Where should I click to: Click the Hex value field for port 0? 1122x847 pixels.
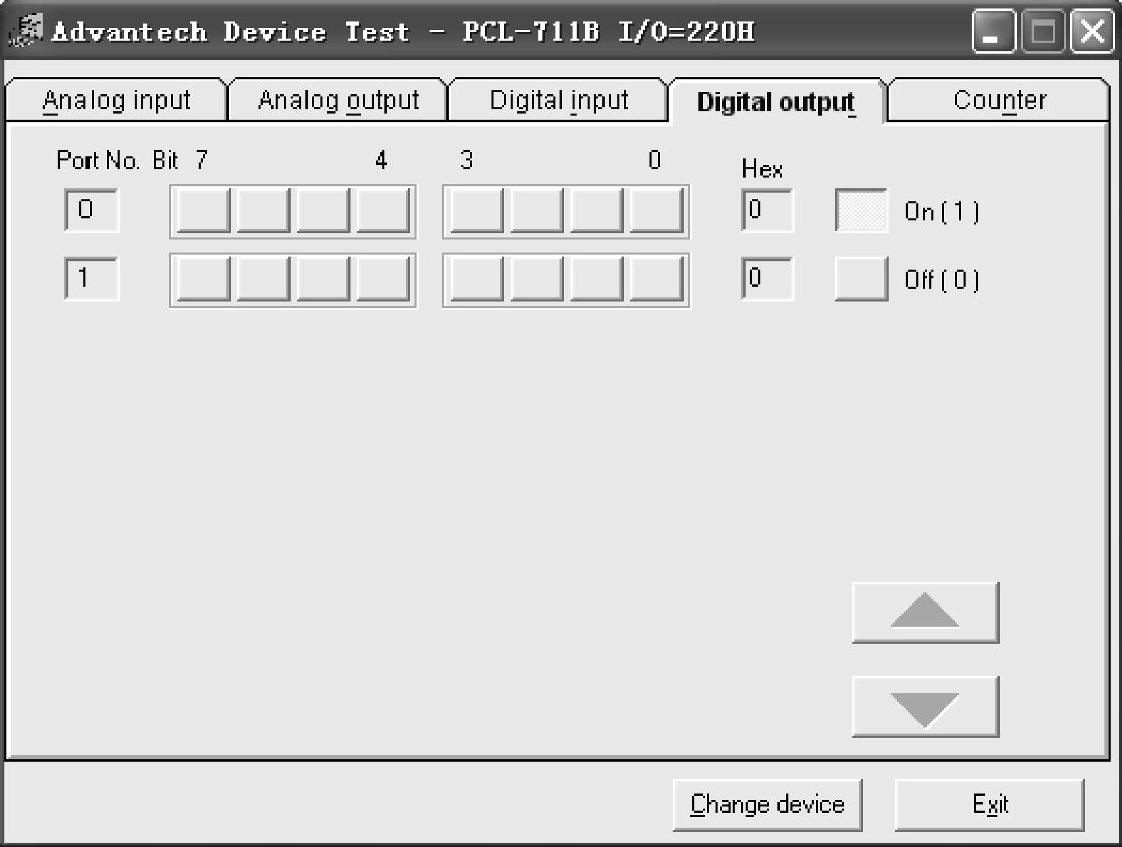point(767,210)
